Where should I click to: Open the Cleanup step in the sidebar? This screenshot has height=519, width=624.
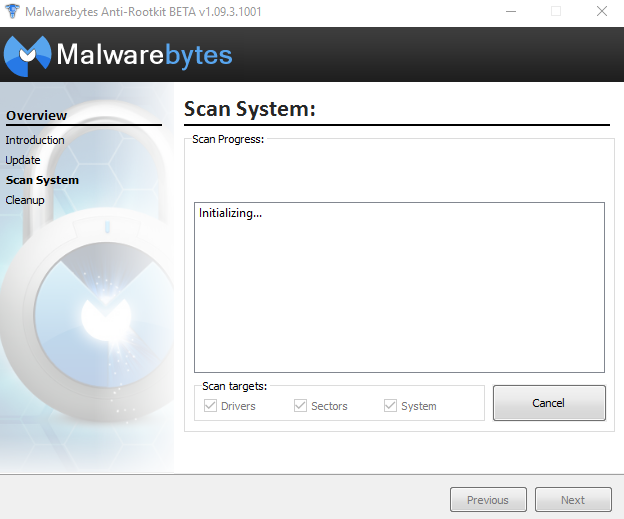coord(25,200)
